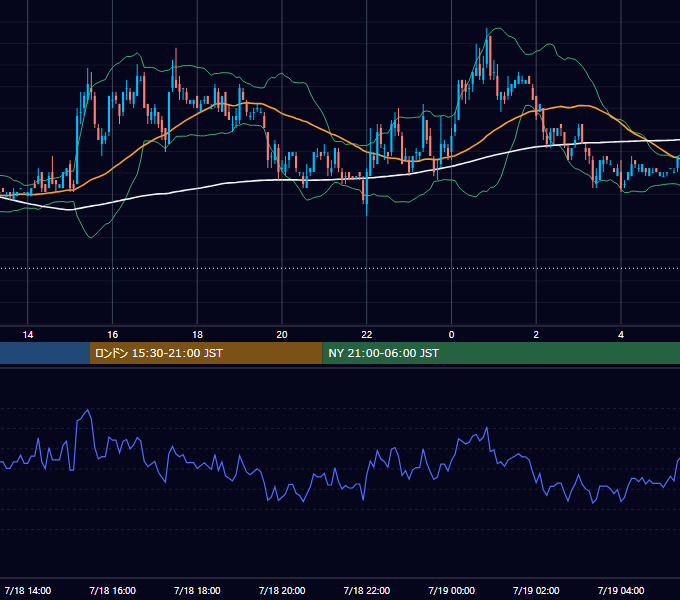The image size is (680, 600).
Task: Click the 7/19 04:00 date label
Action: pos(621,590)
